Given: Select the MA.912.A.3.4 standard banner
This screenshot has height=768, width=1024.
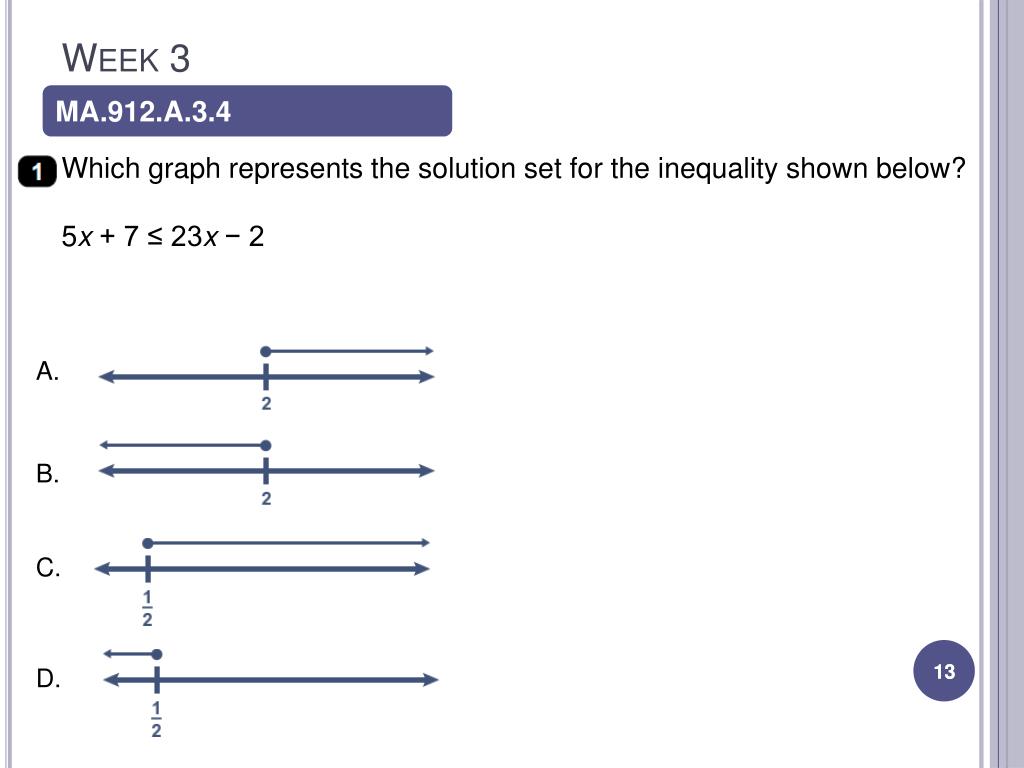Looking at the screenshot, I should coord(247,110).
